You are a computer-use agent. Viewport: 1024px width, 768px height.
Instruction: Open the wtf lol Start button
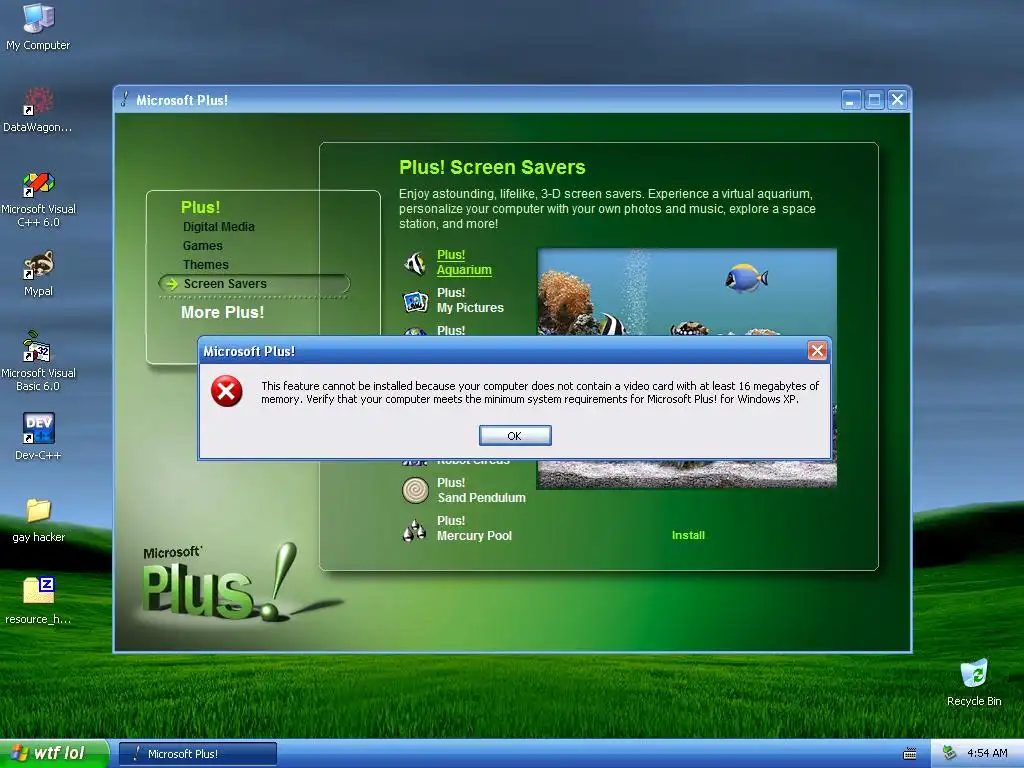point(54,753)
